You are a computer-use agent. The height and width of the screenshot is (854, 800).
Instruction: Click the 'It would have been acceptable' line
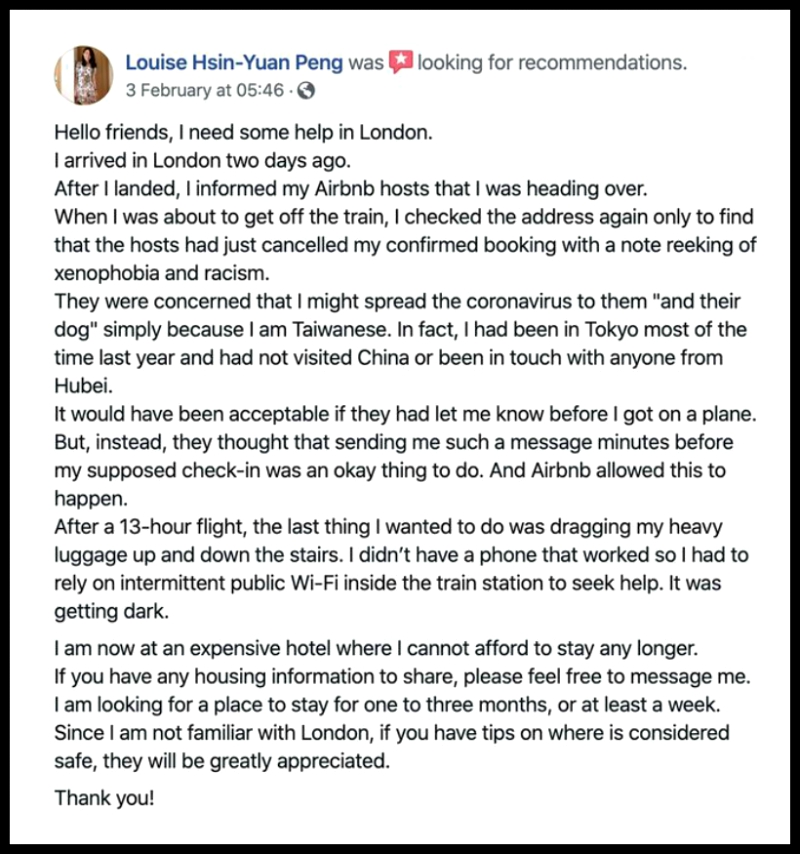pyautogui.click(x=405, y=414)
